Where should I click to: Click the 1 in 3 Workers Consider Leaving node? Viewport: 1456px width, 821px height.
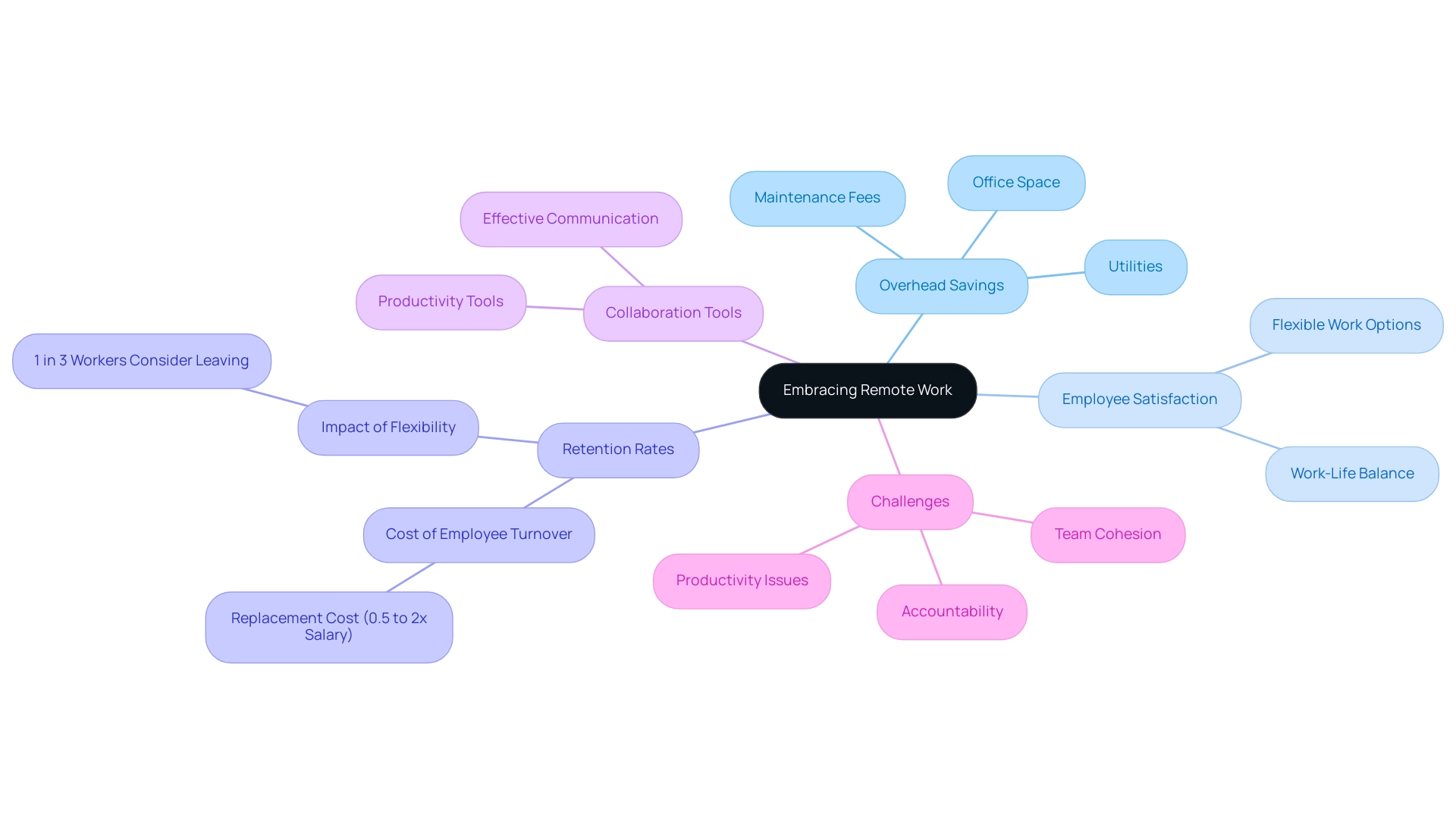153,359
